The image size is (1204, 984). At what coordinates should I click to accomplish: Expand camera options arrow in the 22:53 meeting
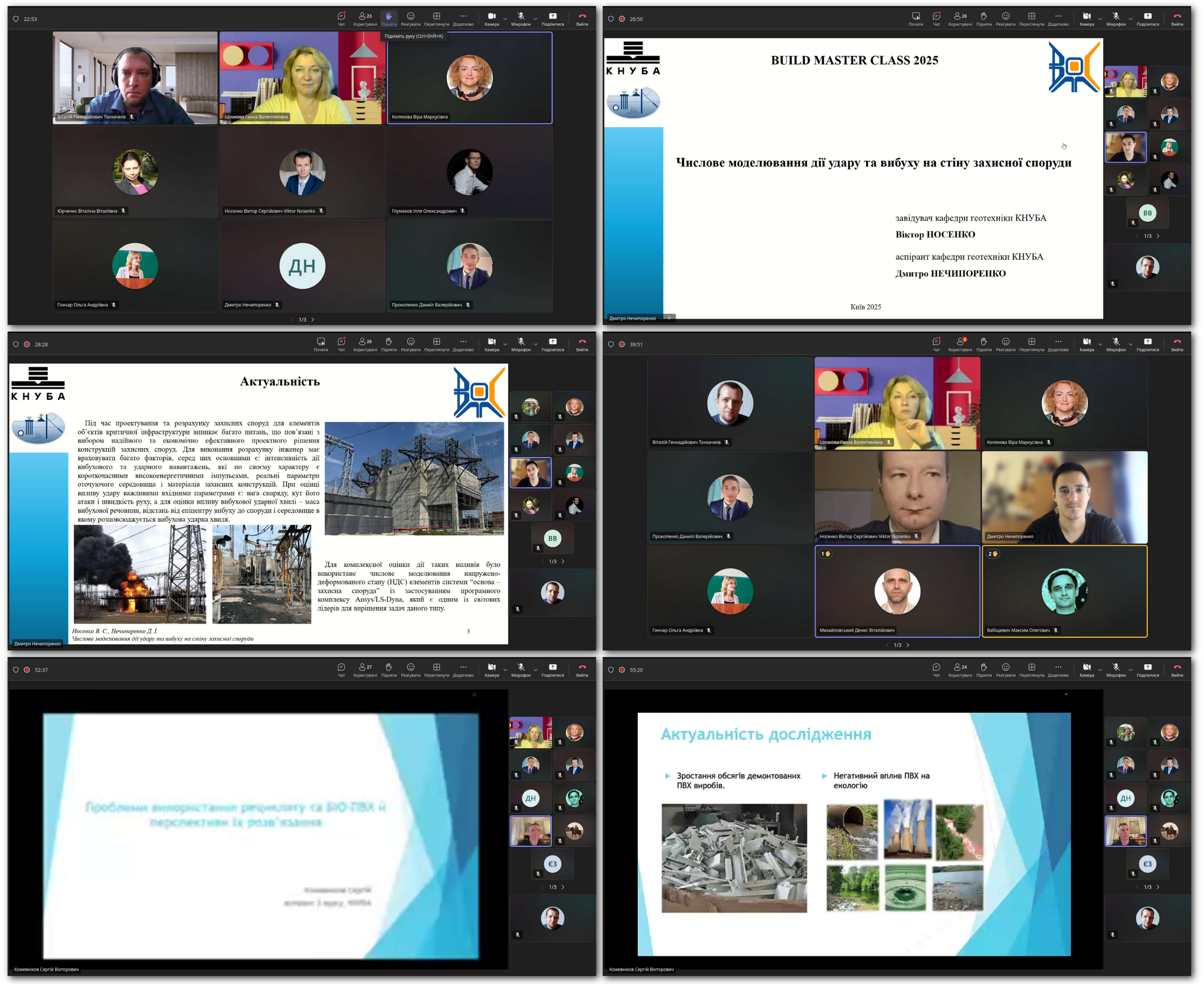coord(506,19)
